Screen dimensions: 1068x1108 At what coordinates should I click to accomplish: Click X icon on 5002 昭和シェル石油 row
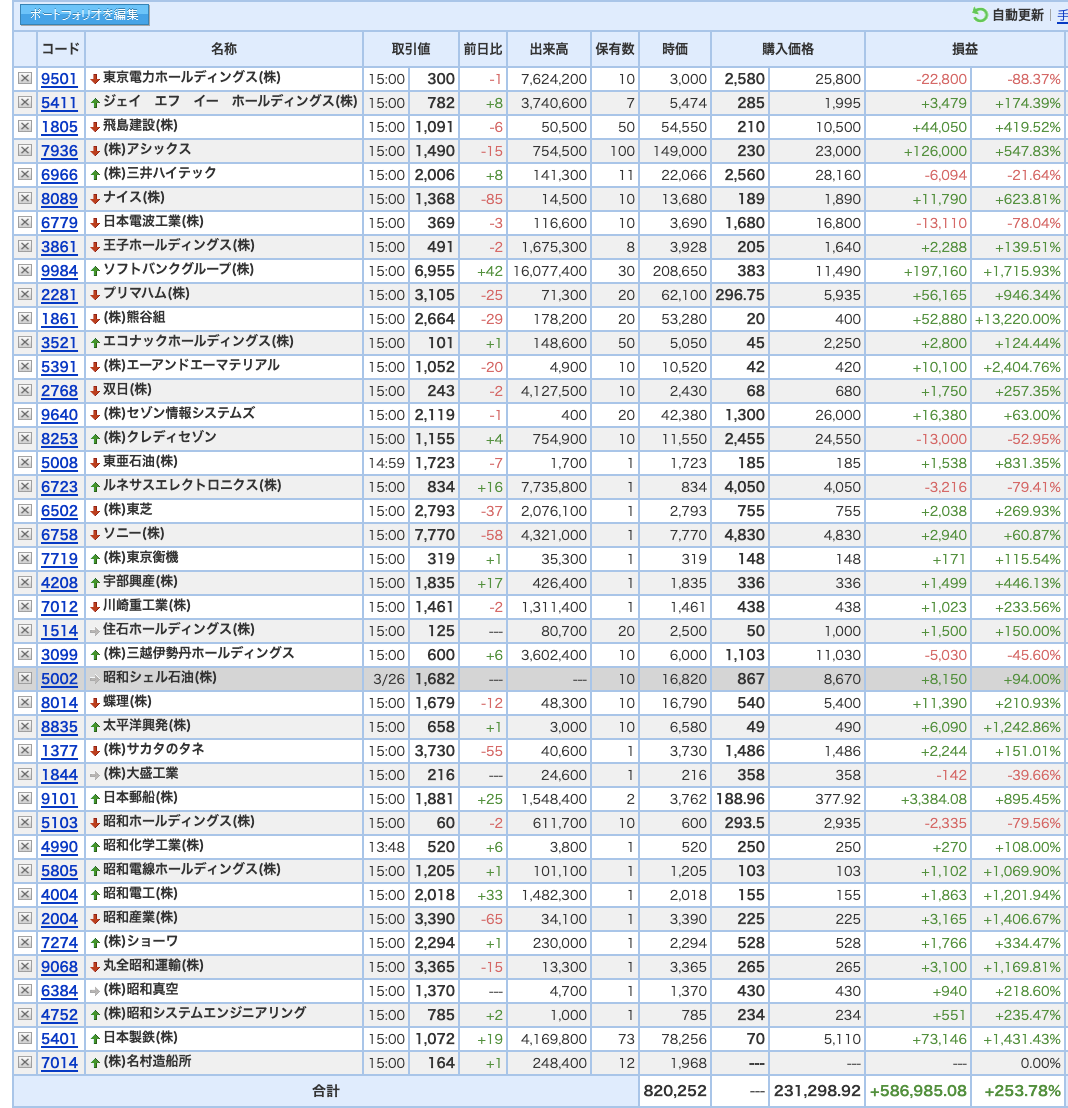25,679
